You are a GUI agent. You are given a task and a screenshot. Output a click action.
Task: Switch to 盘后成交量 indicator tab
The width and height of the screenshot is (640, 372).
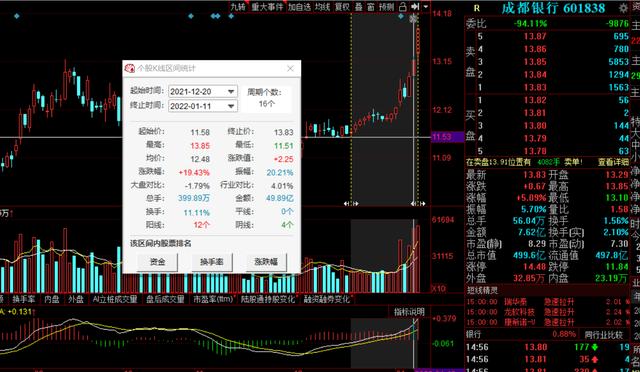(x=165, y=299)
